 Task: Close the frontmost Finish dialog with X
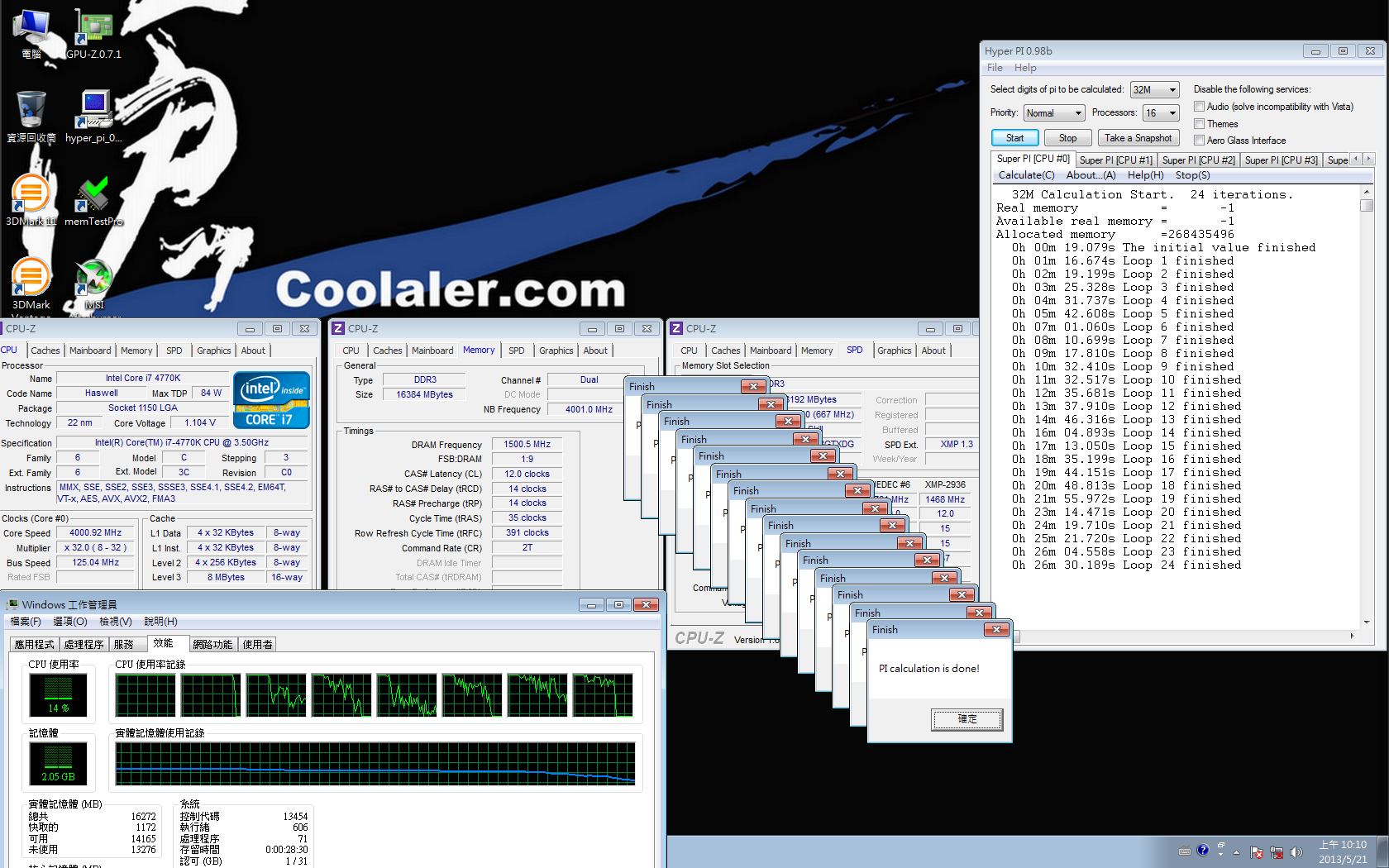[996, 629]
